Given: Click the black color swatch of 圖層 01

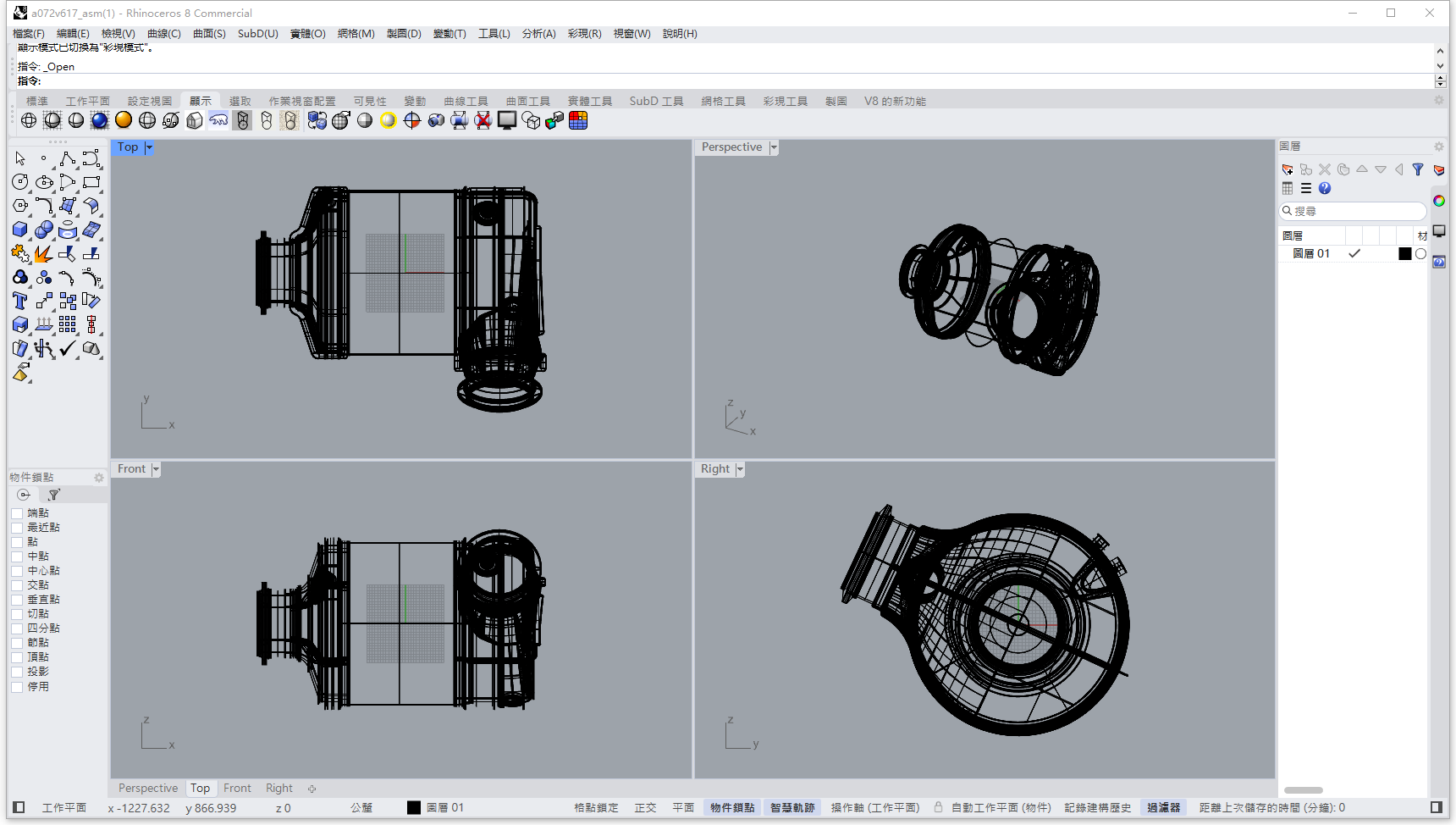Looking at the screenshot, I should coord(1404,254).
